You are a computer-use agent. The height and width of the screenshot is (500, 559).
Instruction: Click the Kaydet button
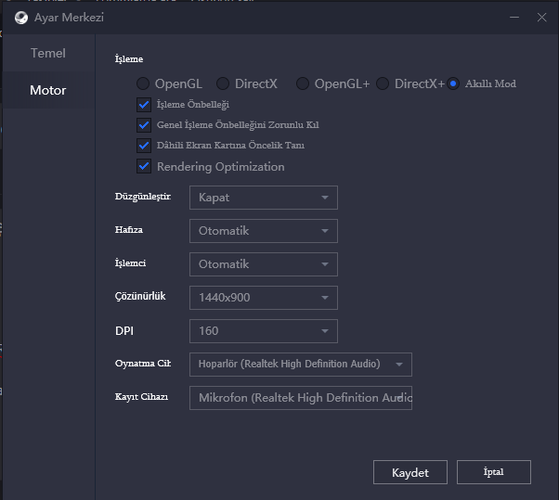(x=410, y=472)
